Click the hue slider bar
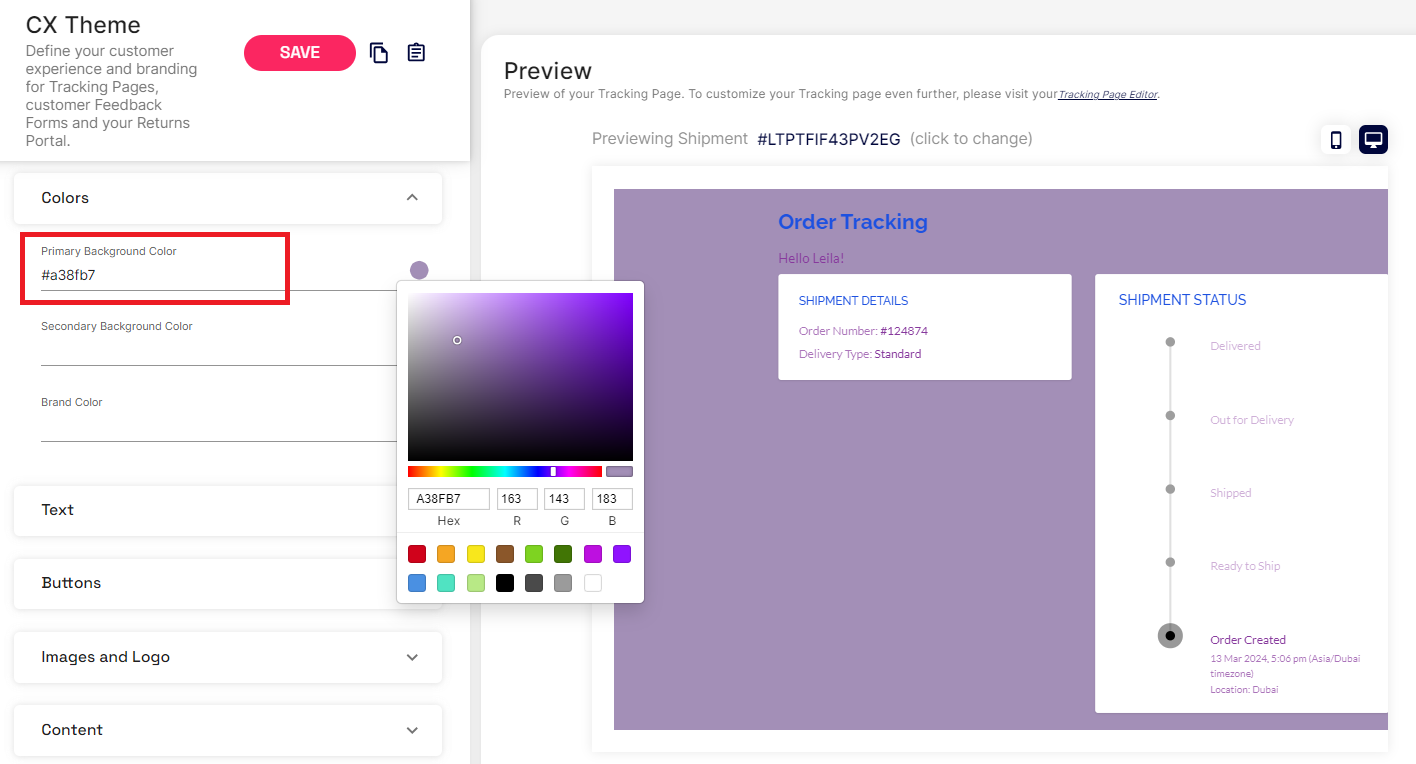Image resolution: width=1416 pixels, height=764 pixels. point(505,471)
